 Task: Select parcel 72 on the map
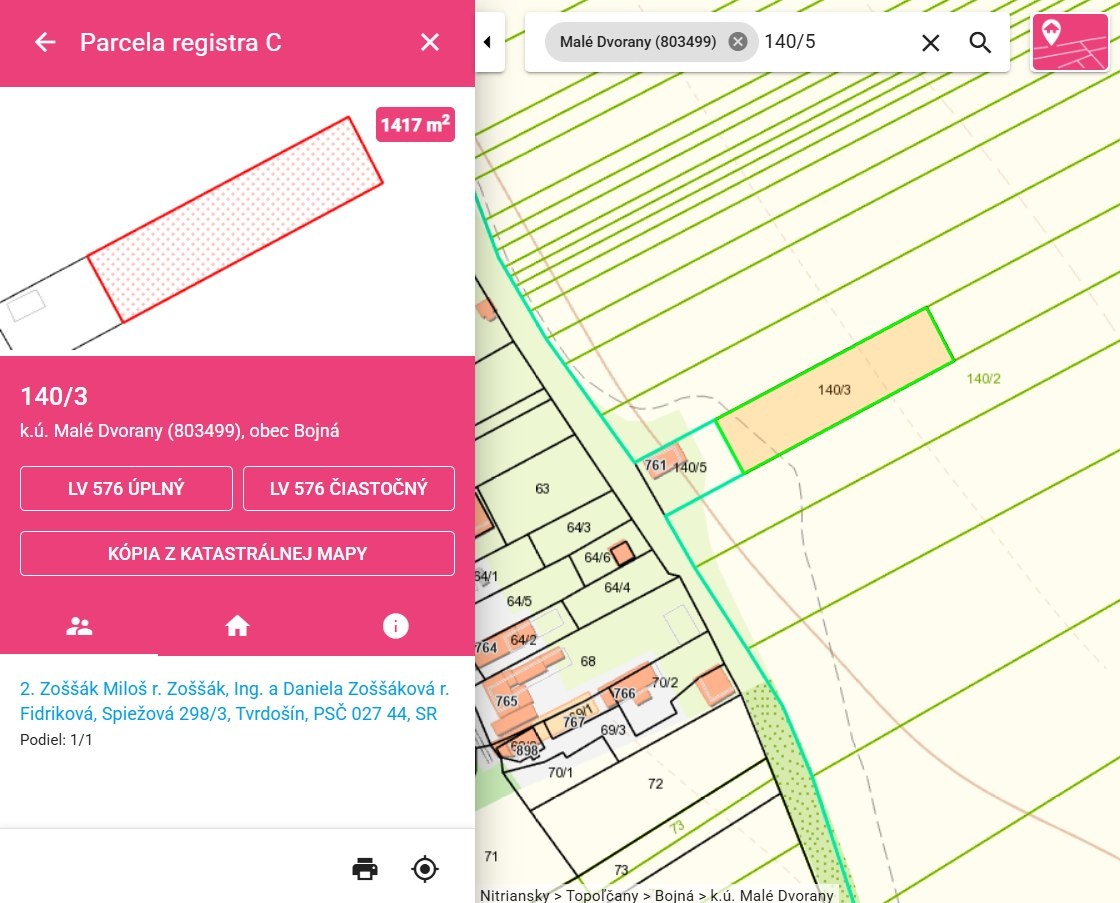(656, 784)
